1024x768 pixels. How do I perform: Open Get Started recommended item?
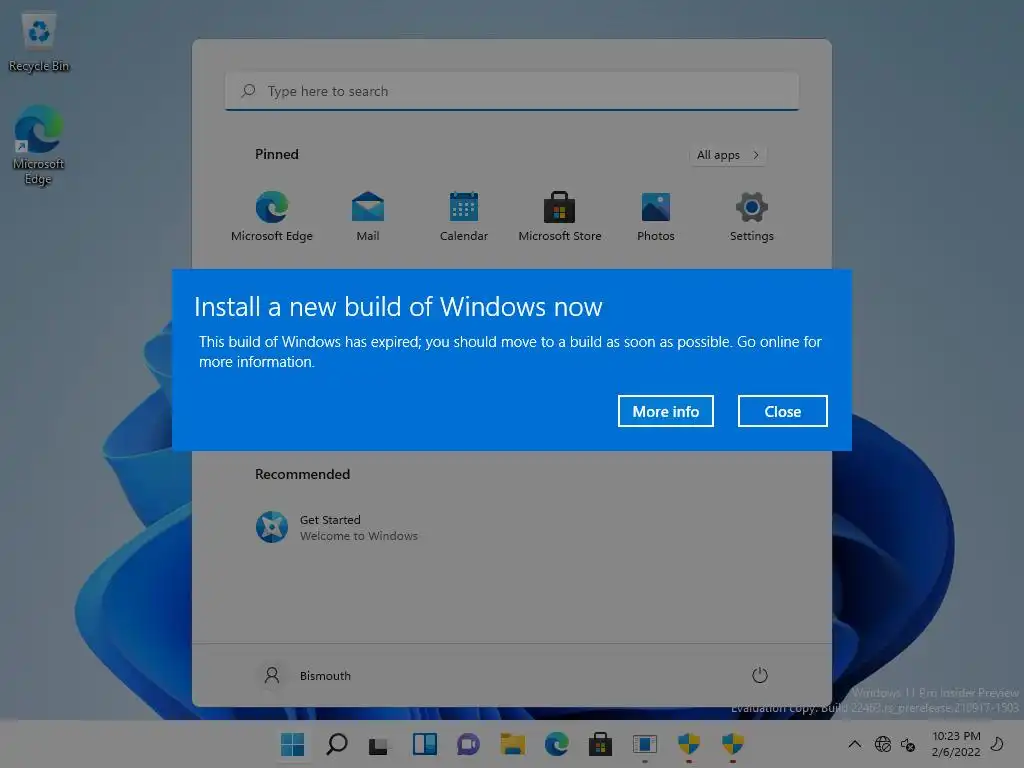coord(337,527)
